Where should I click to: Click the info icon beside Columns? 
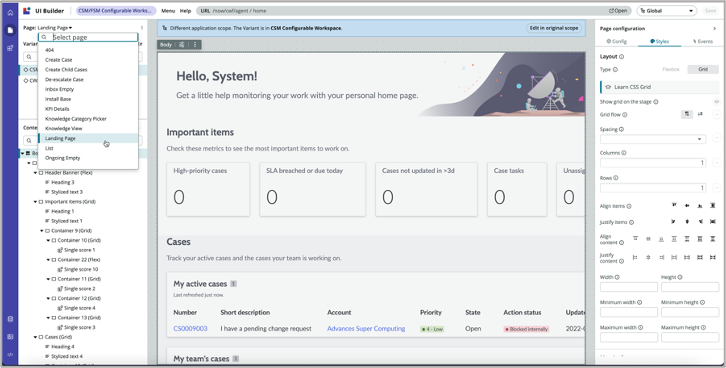tap(624, 153)
